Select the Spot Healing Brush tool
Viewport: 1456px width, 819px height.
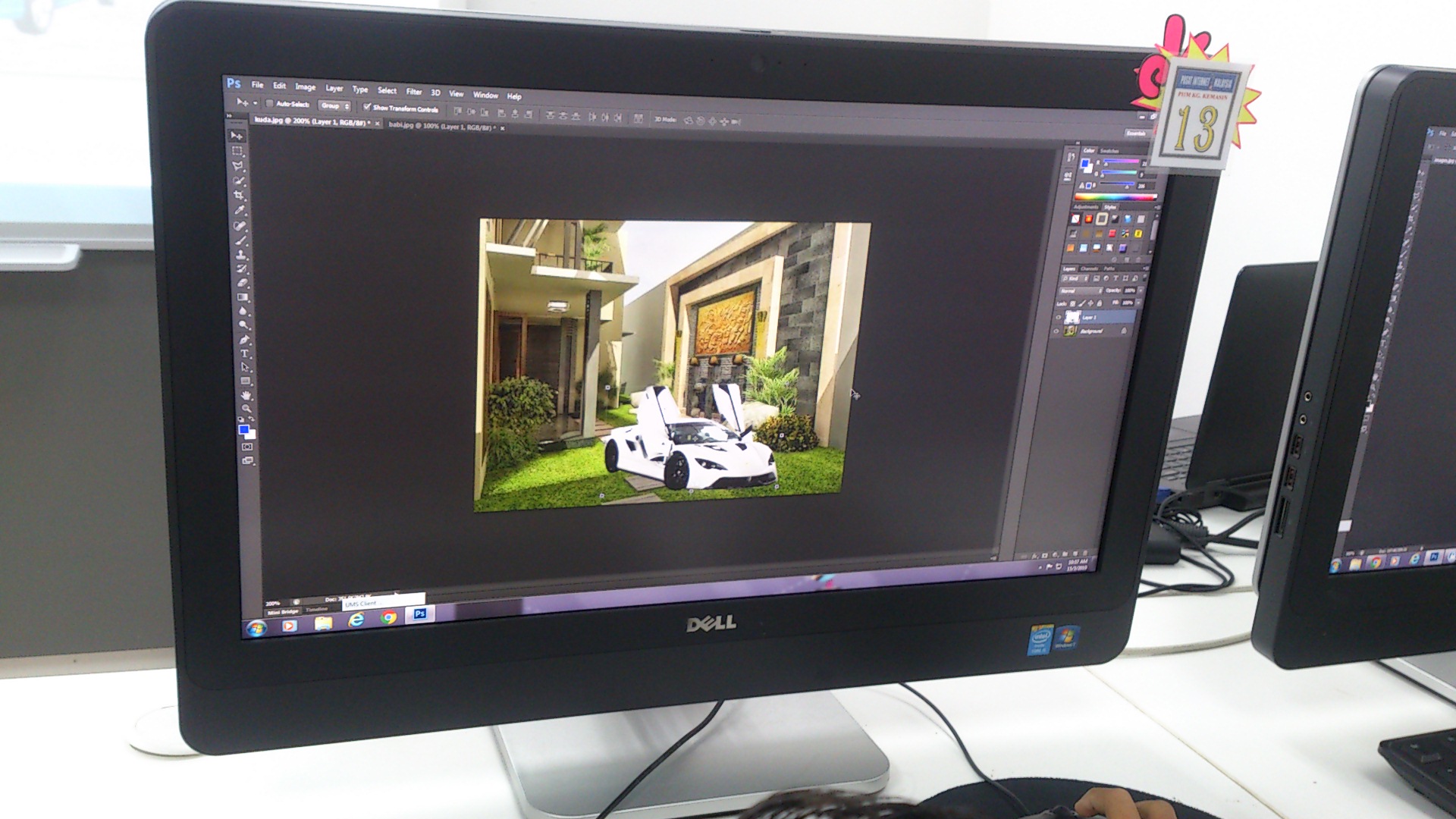pyautogui.click(x=240, y=225)
